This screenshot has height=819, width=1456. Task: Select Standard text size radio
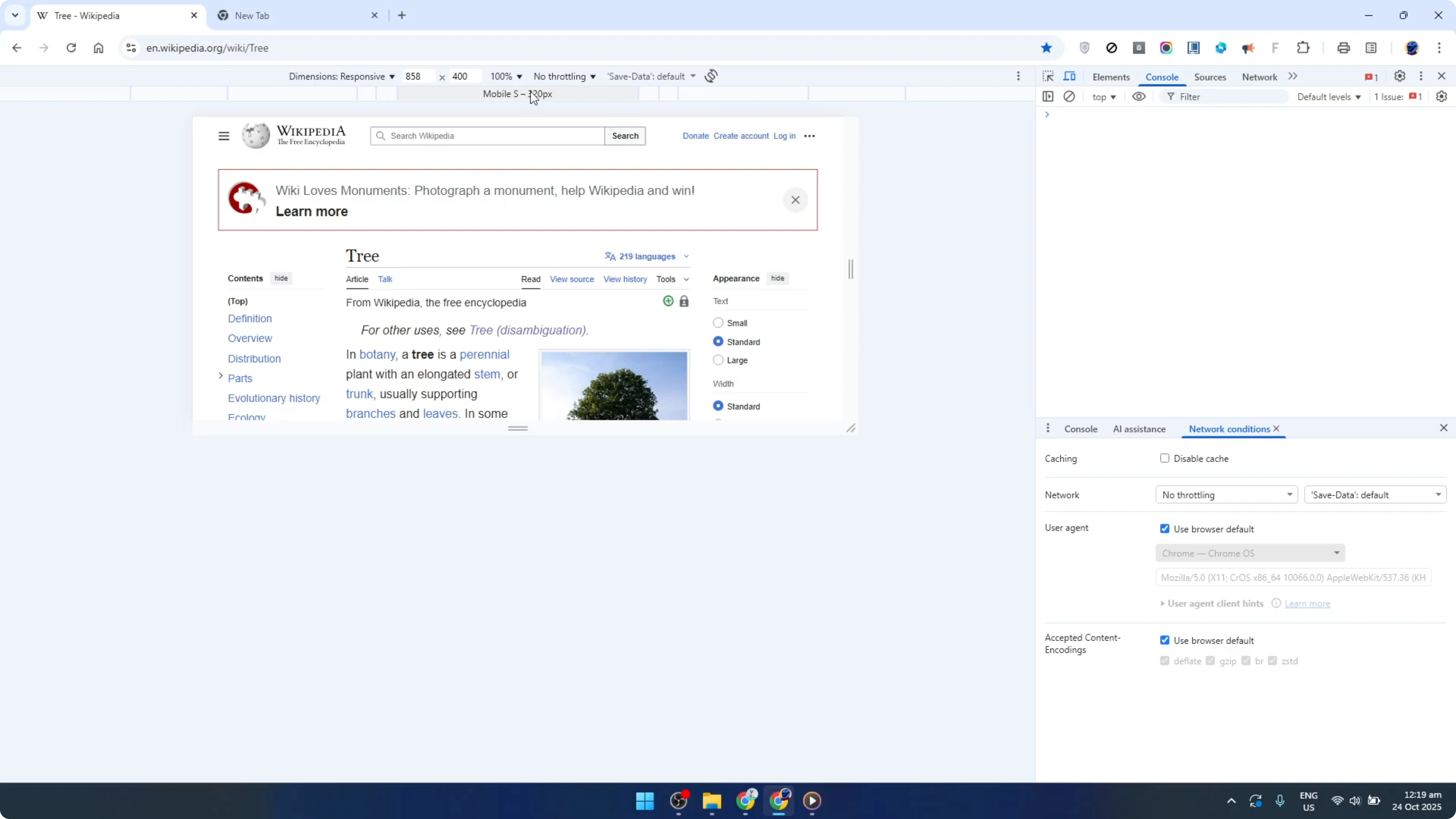(718, 341)
